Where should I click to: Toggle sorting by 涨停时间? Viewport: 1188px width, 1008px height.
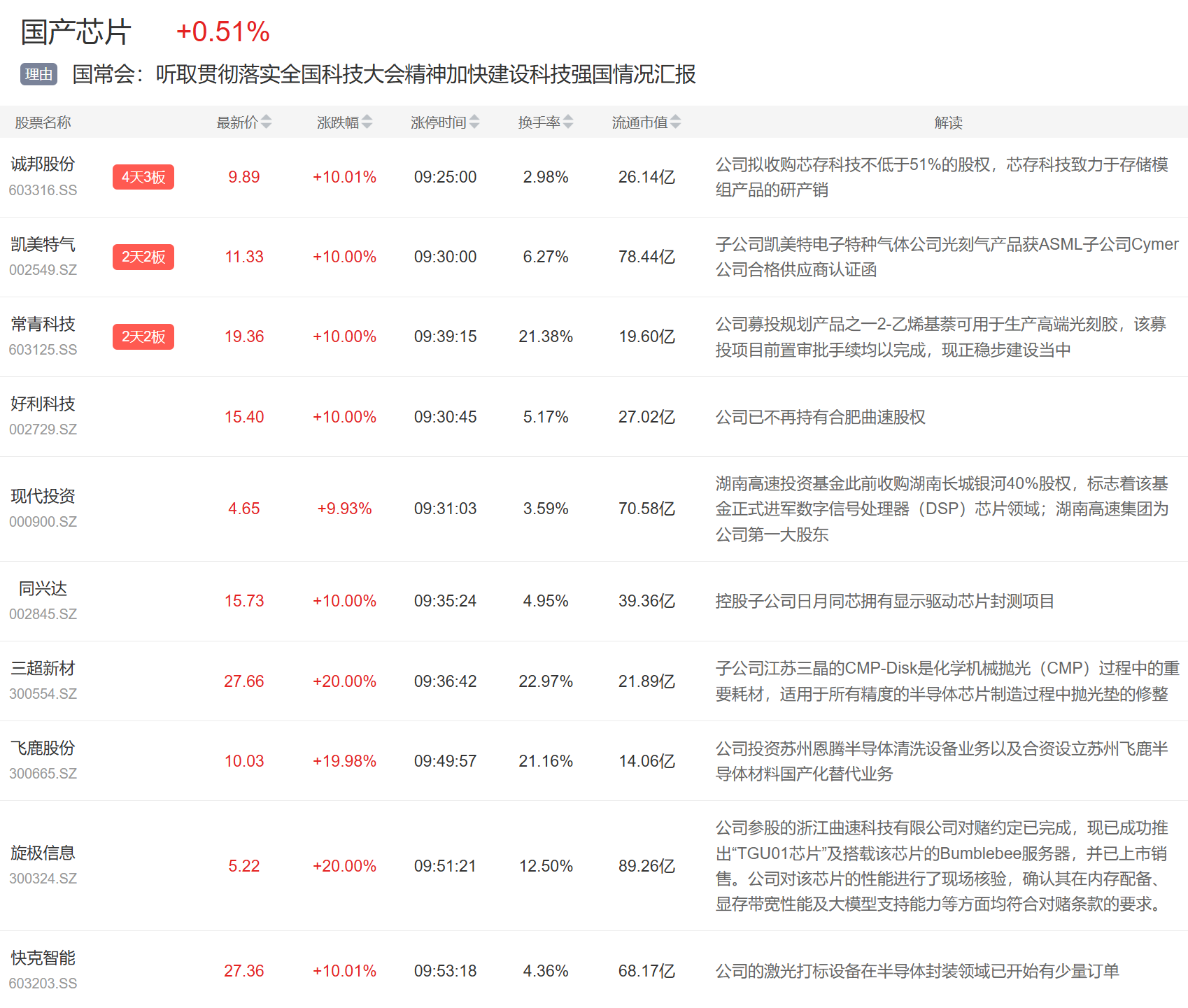[474, 122]
